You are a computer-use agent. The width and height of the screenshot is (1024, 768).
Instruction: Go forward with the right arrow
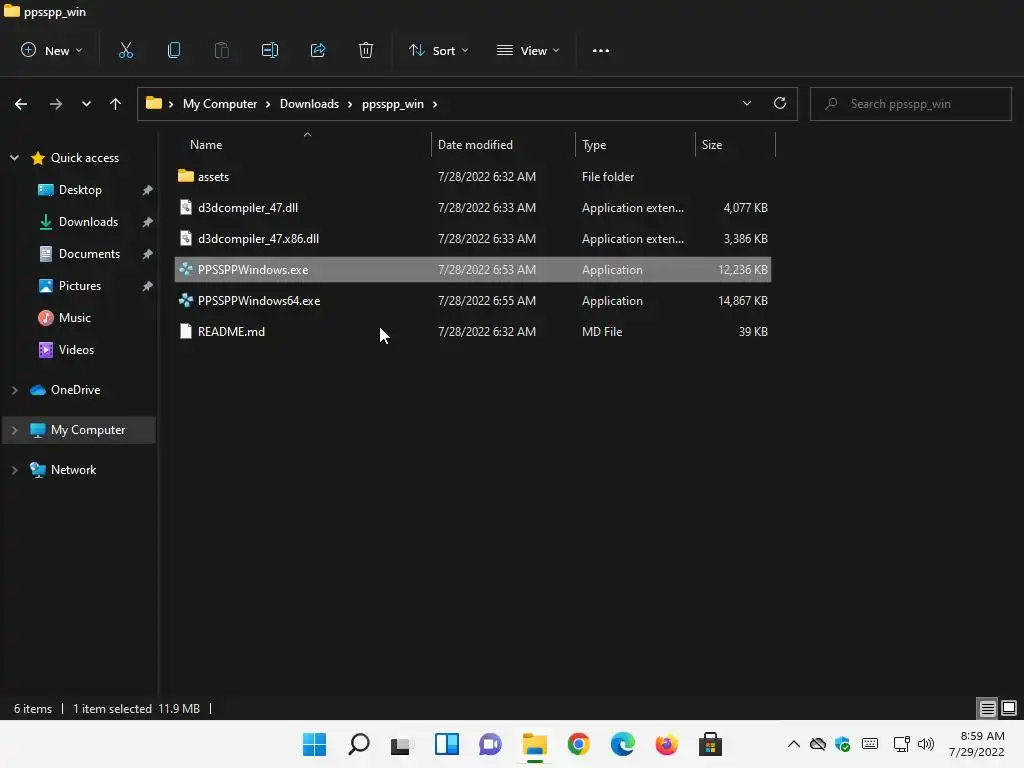pyautogui.click(x=56, y=104)
